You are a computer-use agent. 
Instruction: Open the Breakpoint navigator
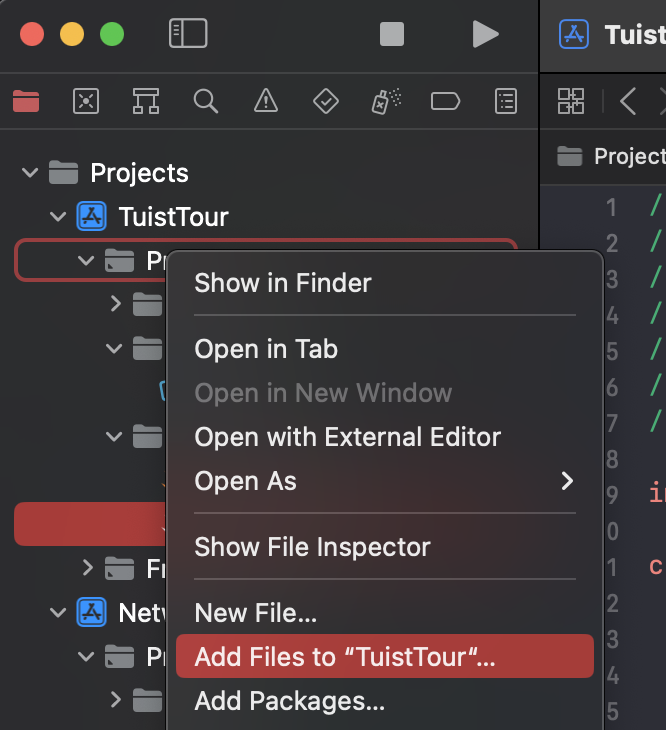[445, 101]
